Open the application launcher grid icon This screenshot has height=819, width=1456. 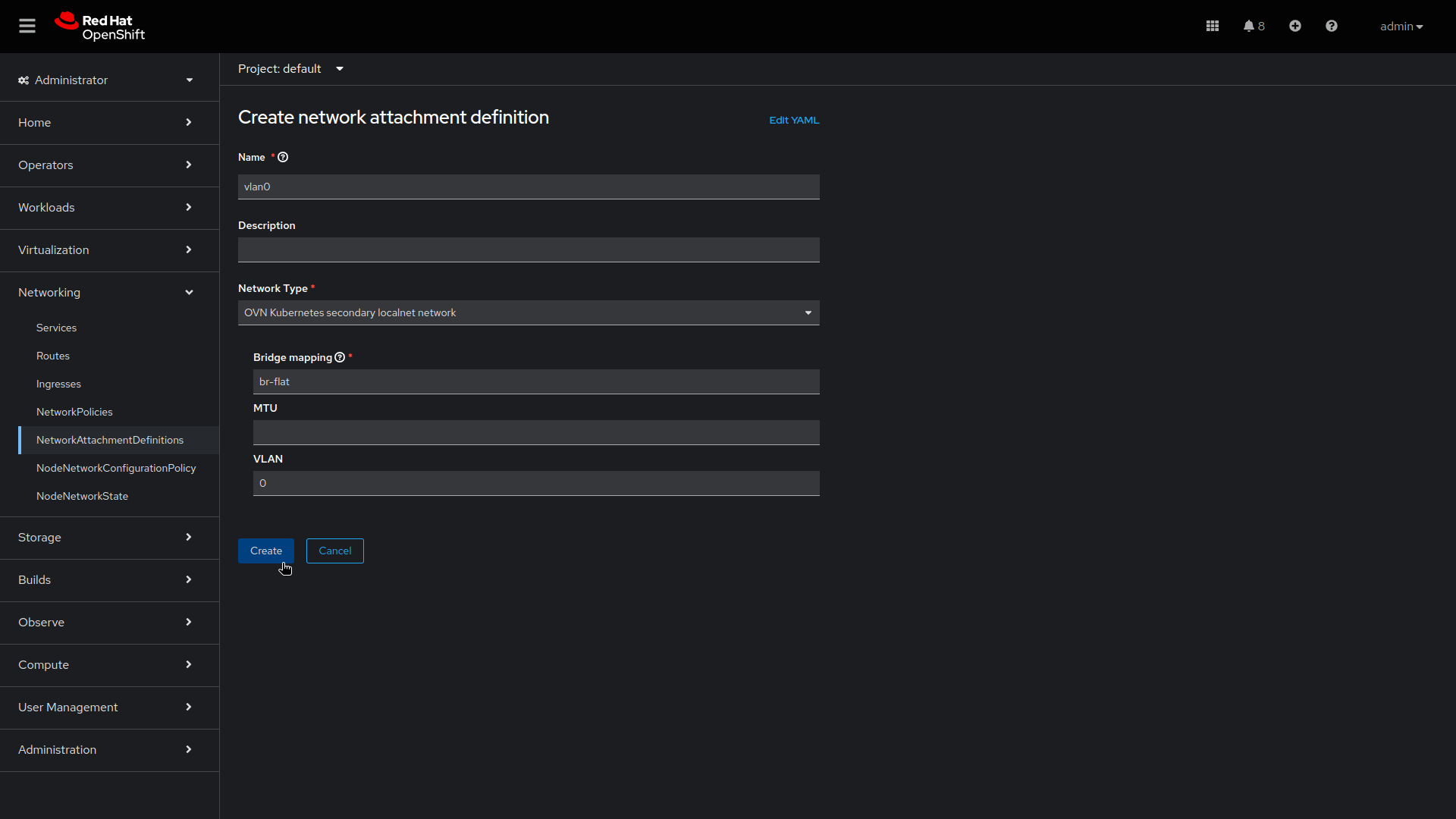point(1212,25)
